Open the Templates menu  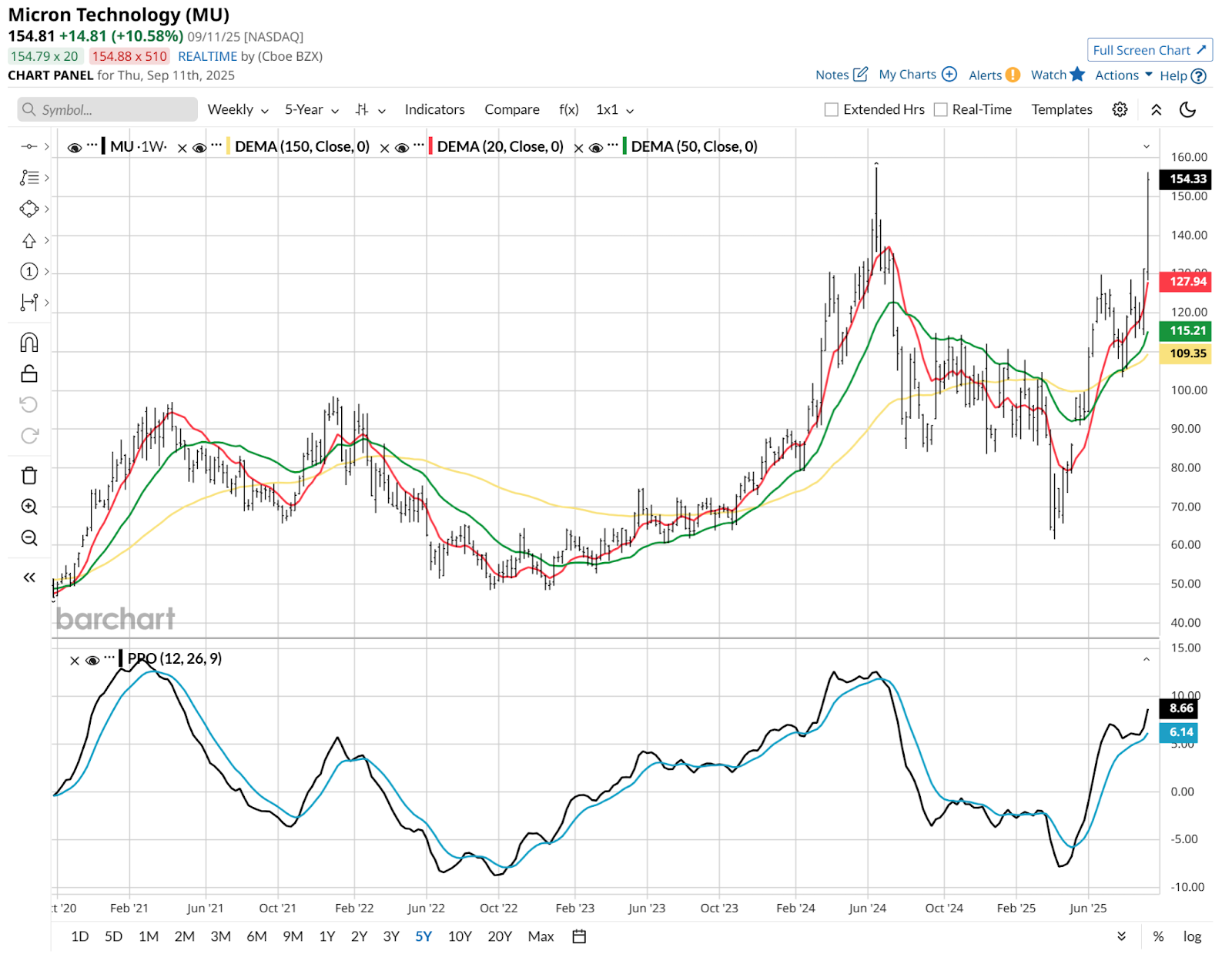(1062, 109)
